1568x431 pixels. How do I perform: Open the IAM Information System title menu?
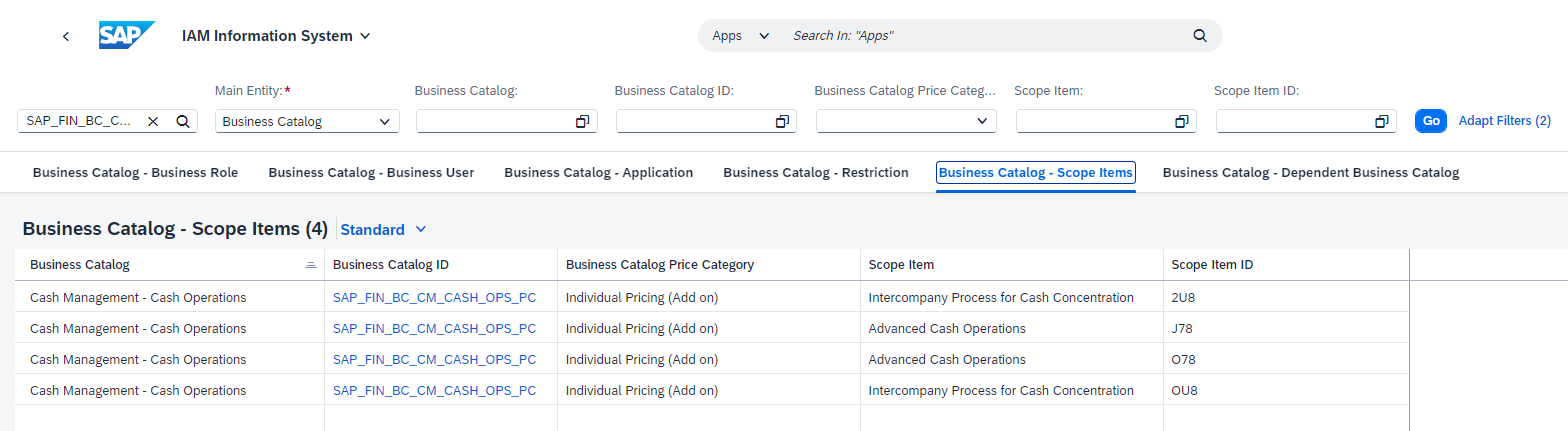point(276,36)
